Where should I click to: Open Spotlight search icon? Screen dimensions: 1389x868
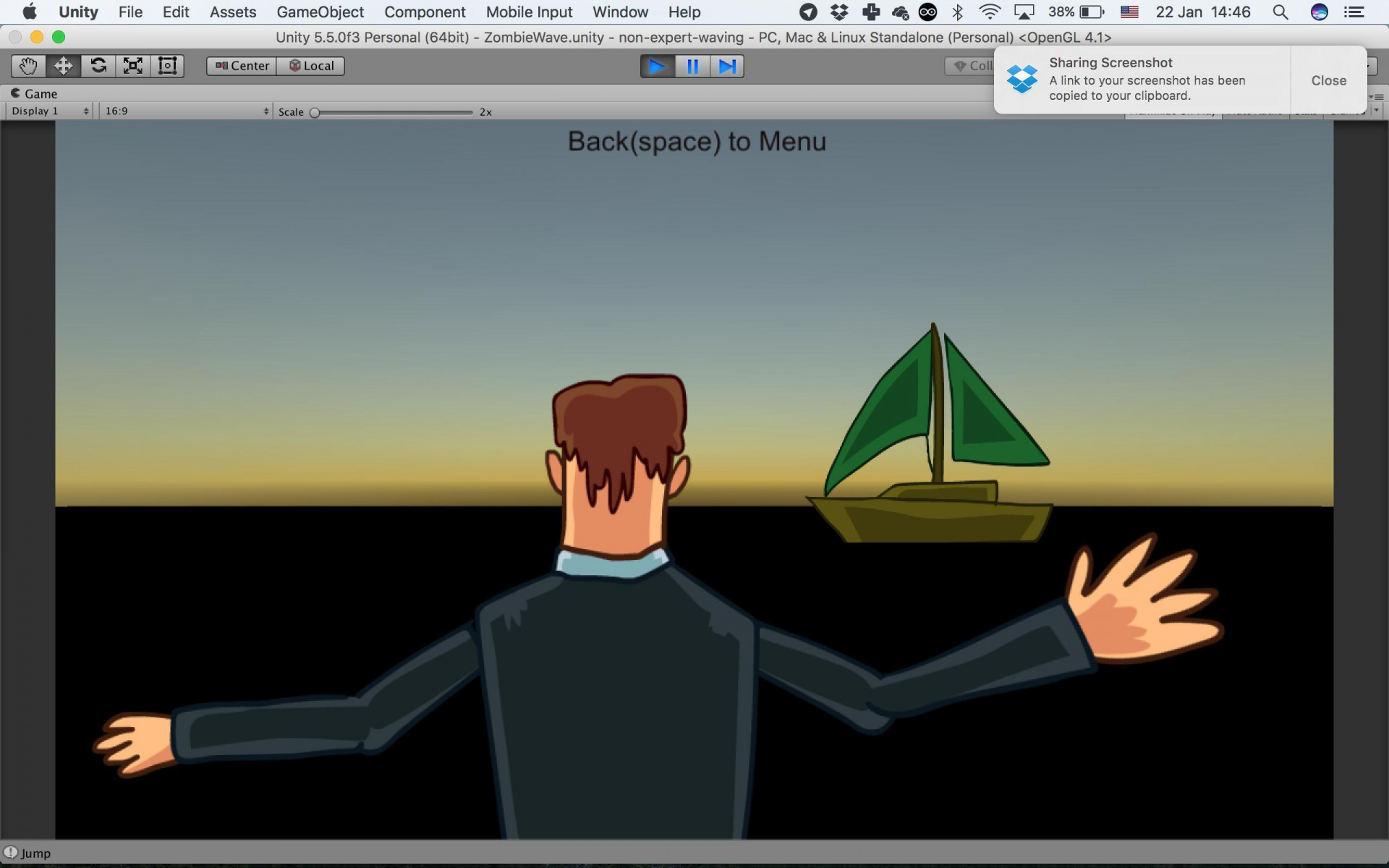(x=1280, y=12)
